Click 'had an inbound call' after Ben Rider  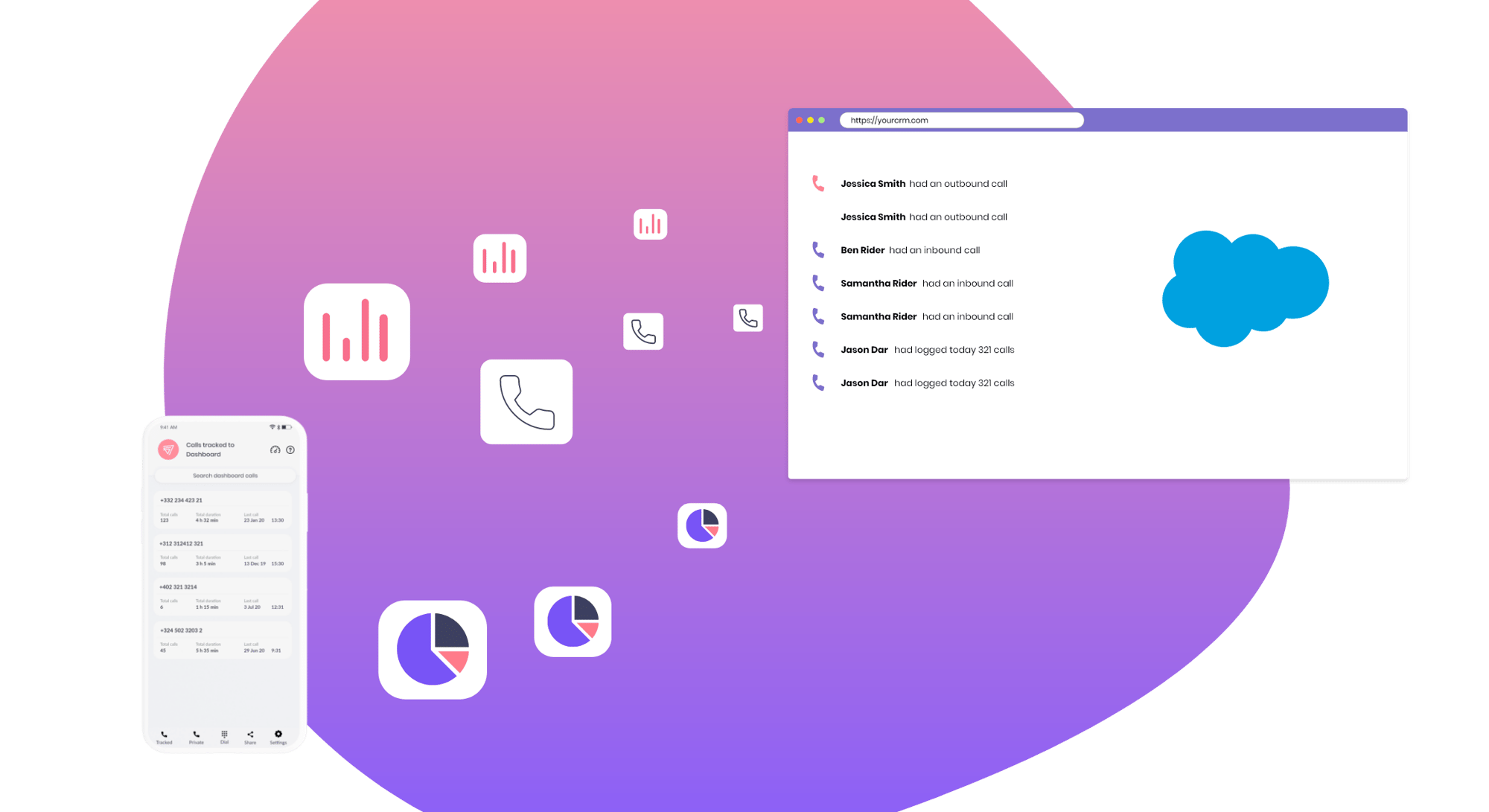[934, 250]
